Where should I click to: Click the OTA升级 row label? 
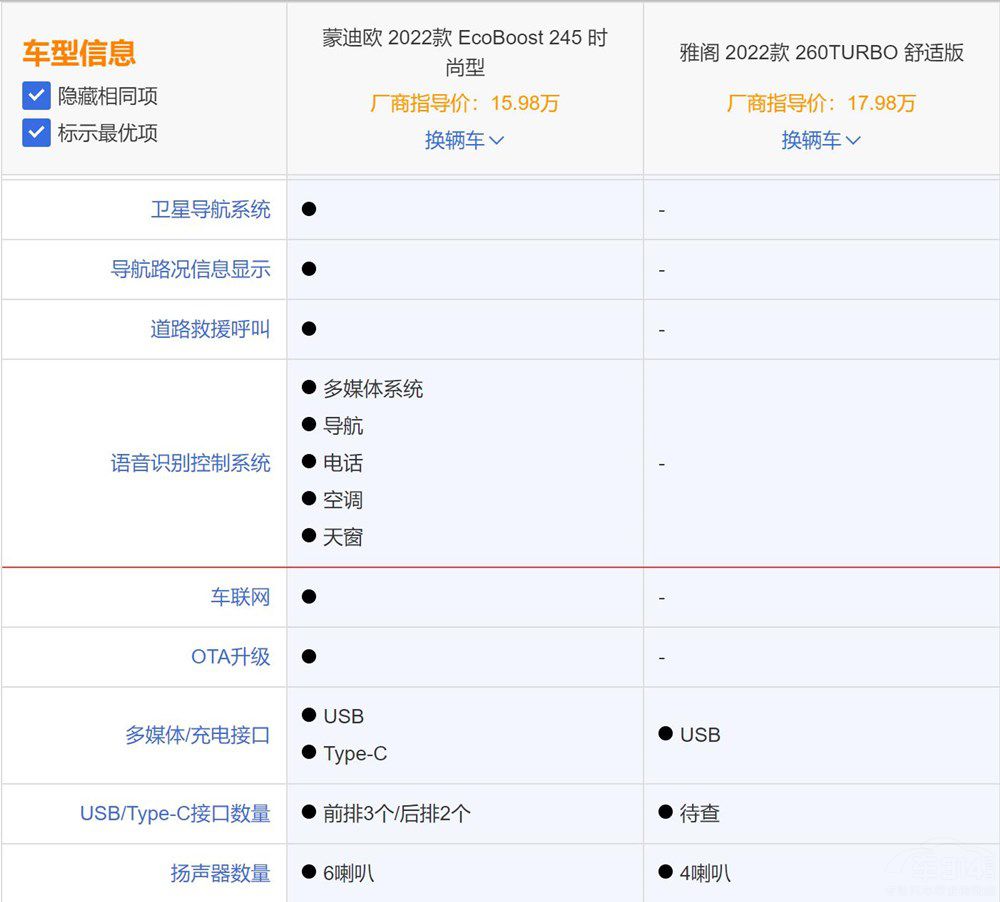[230, 657]
